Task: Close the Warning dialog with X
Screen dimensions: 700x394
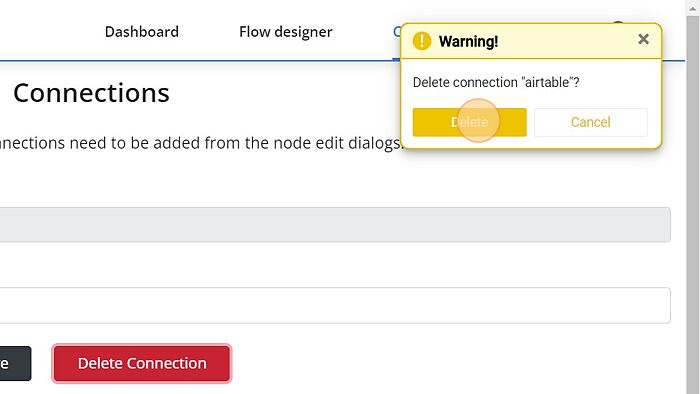Action: tap(643, 39)
